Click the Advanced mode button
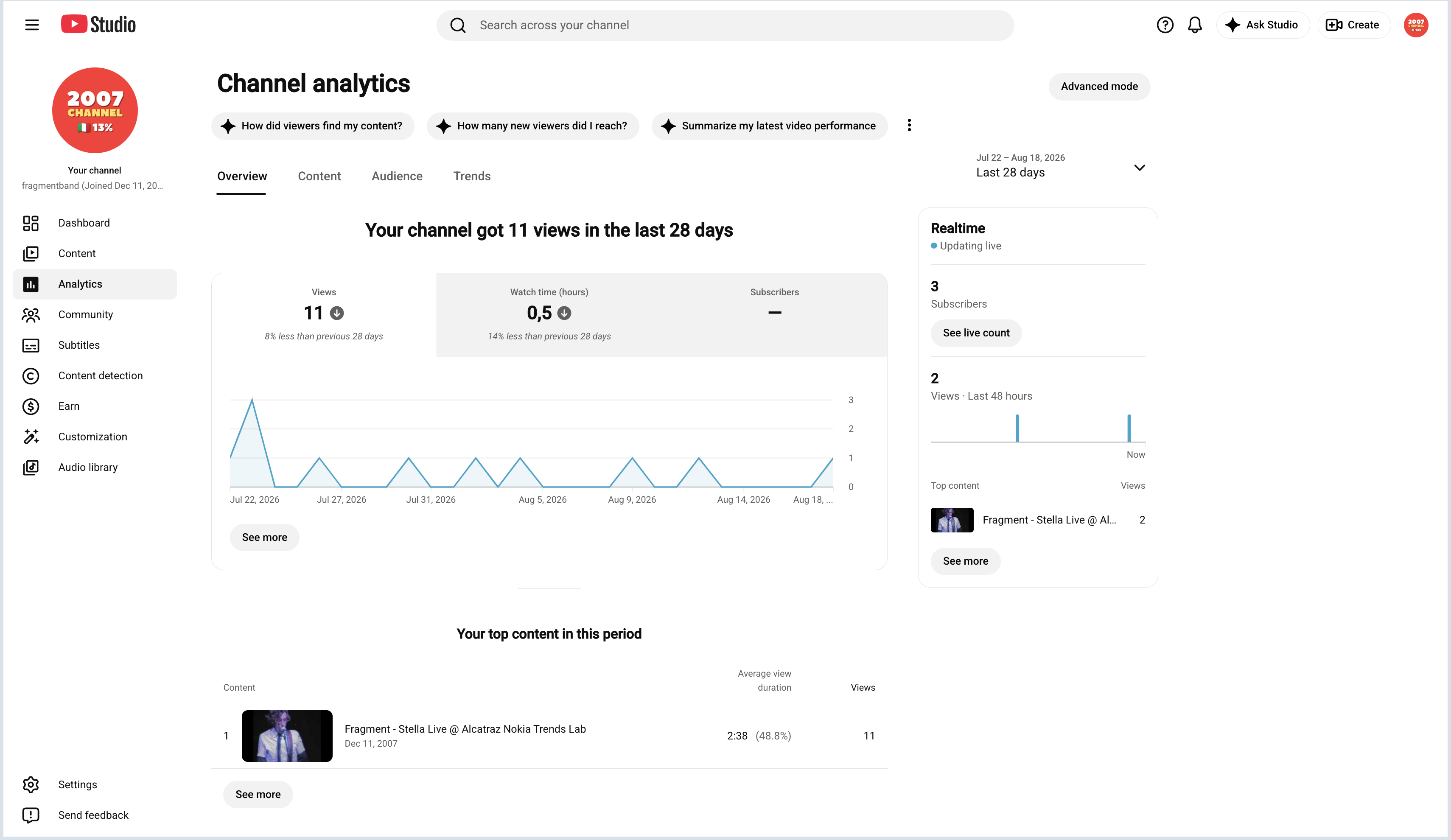Image resolution: width=1451 pixels, height=840 pixels. (x=1098, y=87)
